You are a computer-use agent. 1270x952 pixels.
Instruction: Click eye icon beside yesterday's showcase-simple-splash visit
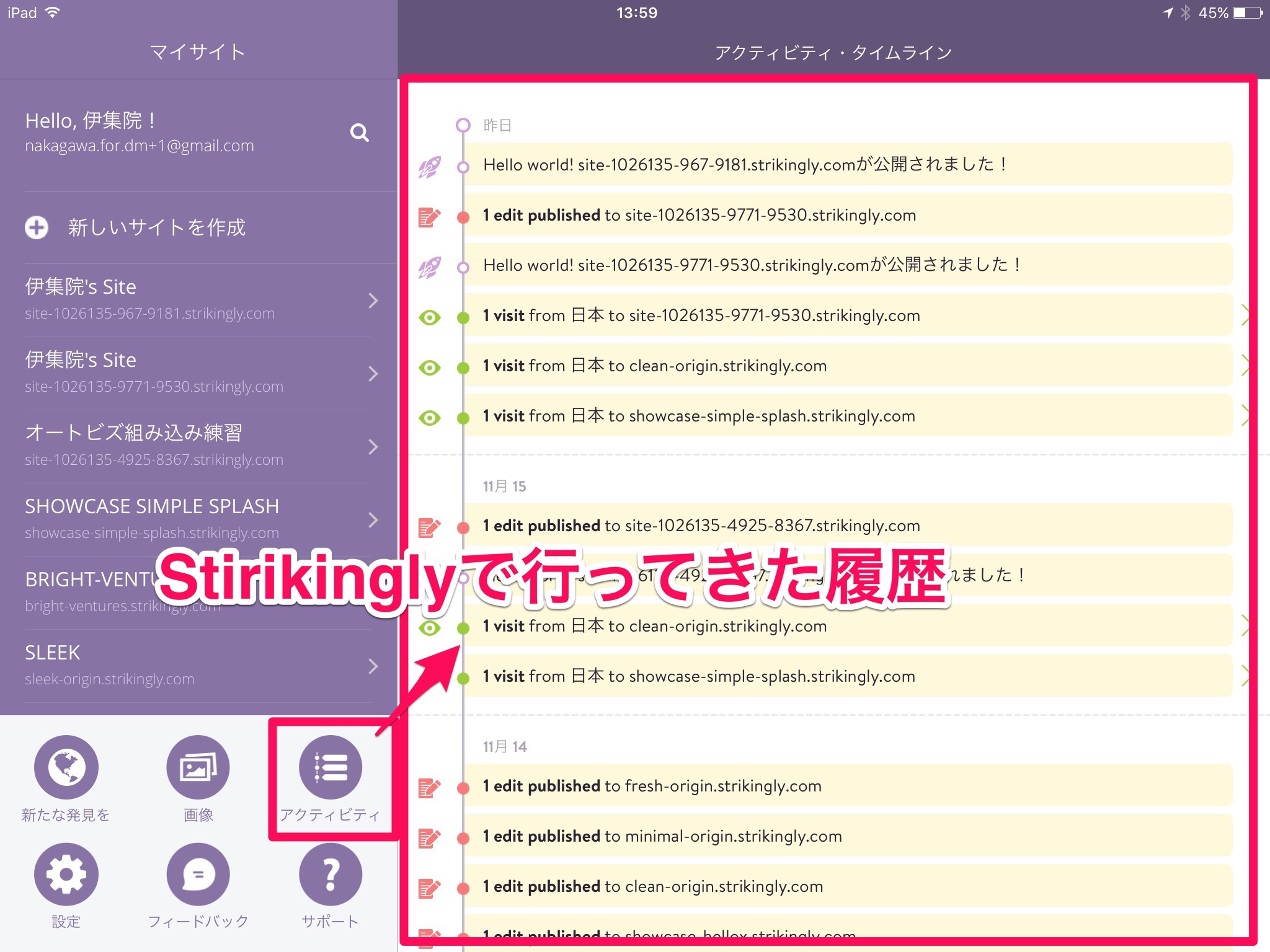click(429, 418)
